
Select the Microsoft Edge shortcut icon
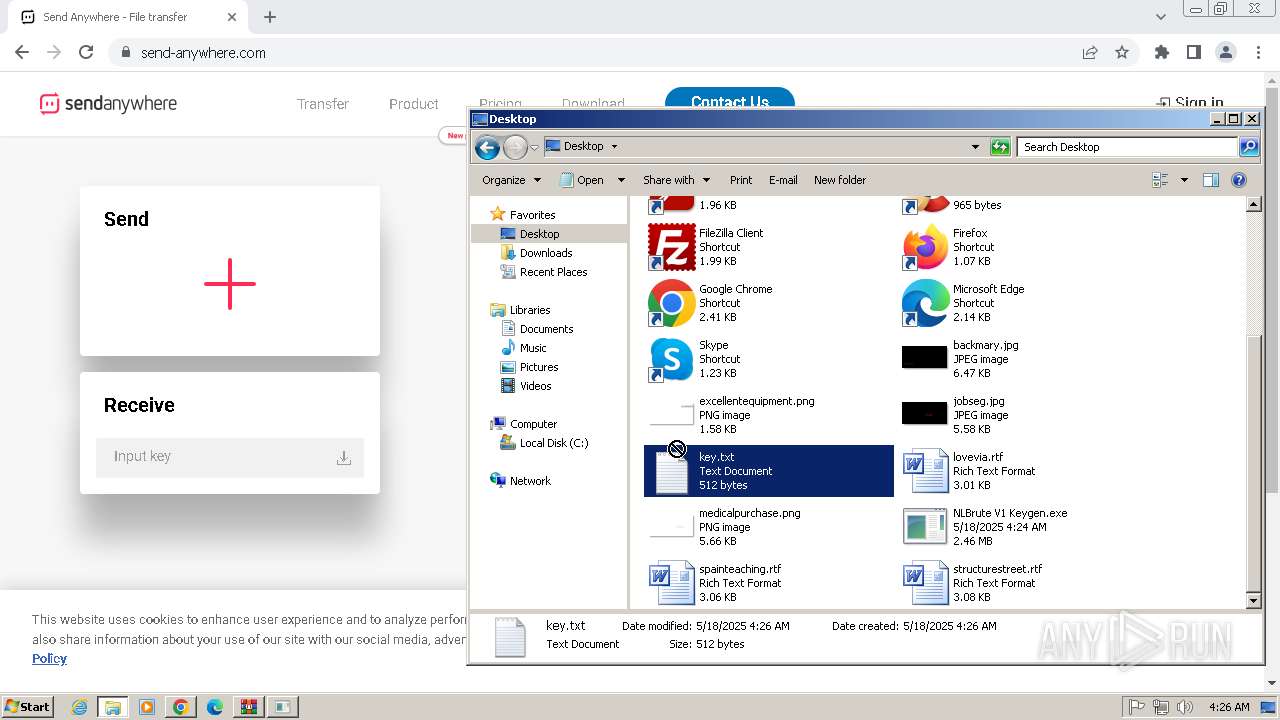[925, 303]
